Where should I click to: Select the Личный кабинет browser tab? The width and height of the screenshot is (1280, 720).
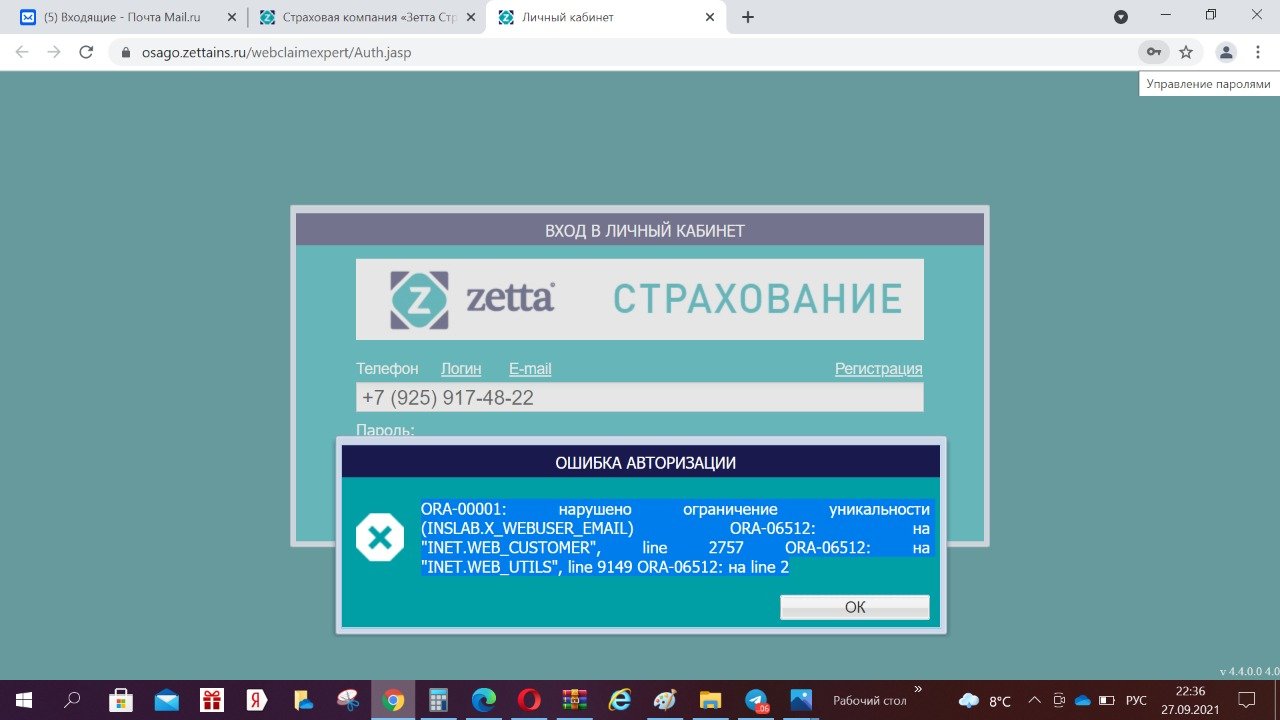pos(605,17)
